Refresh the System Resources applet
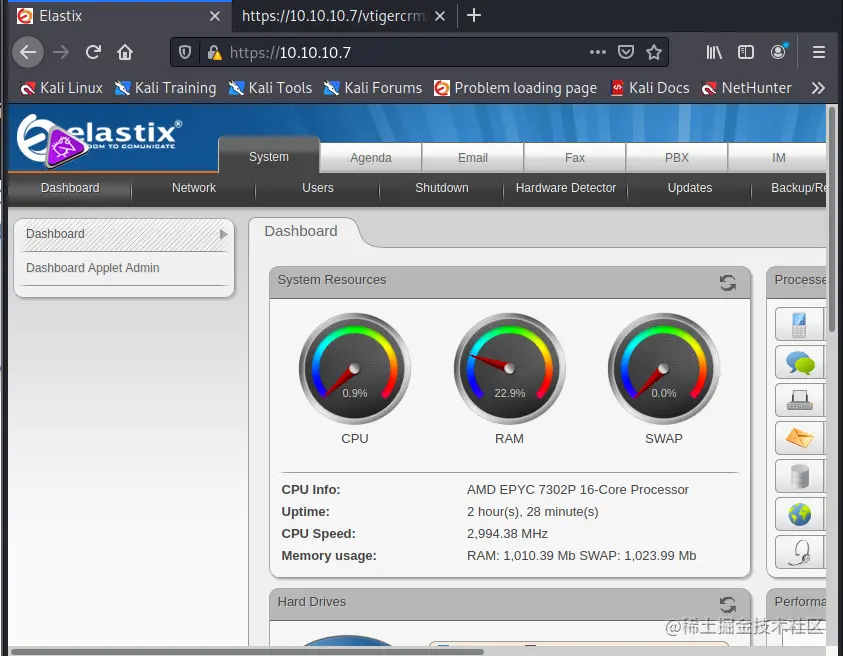The image size is (843, 656). click(727, 282)
